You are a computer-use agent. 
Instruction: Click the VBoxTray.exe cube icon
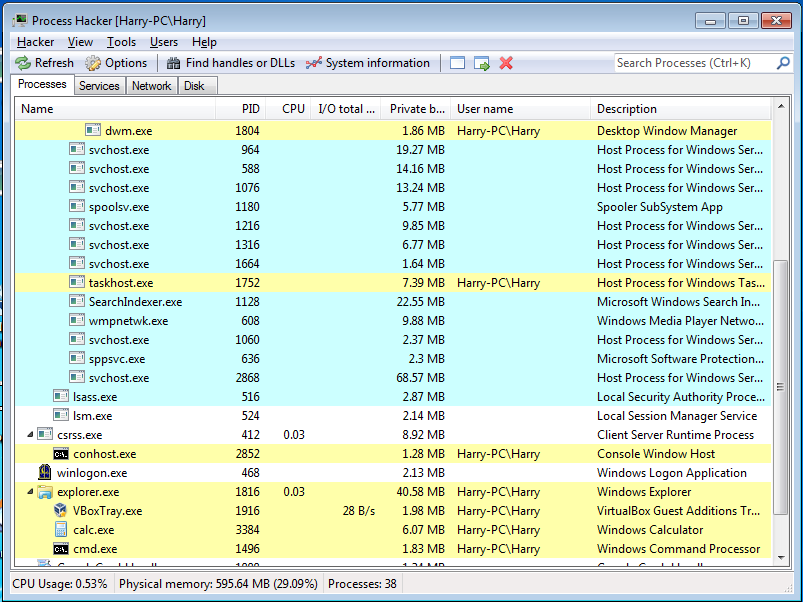click(60, 510)
